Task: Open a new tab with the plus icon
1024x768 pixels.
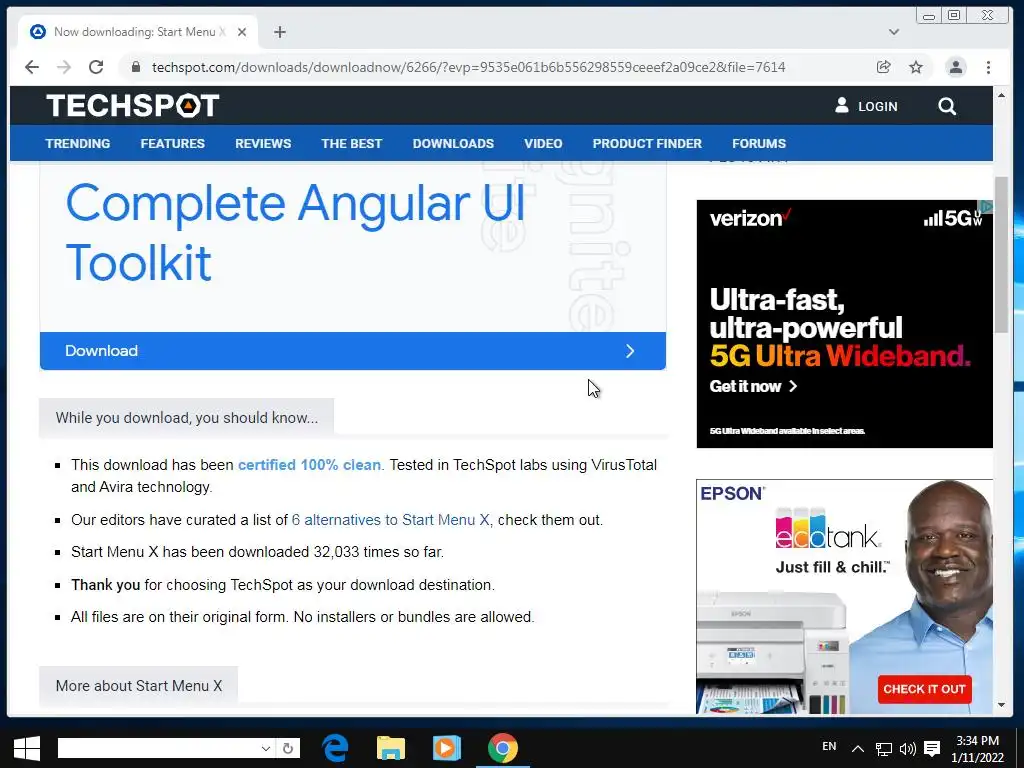Action: click(280, 32)
